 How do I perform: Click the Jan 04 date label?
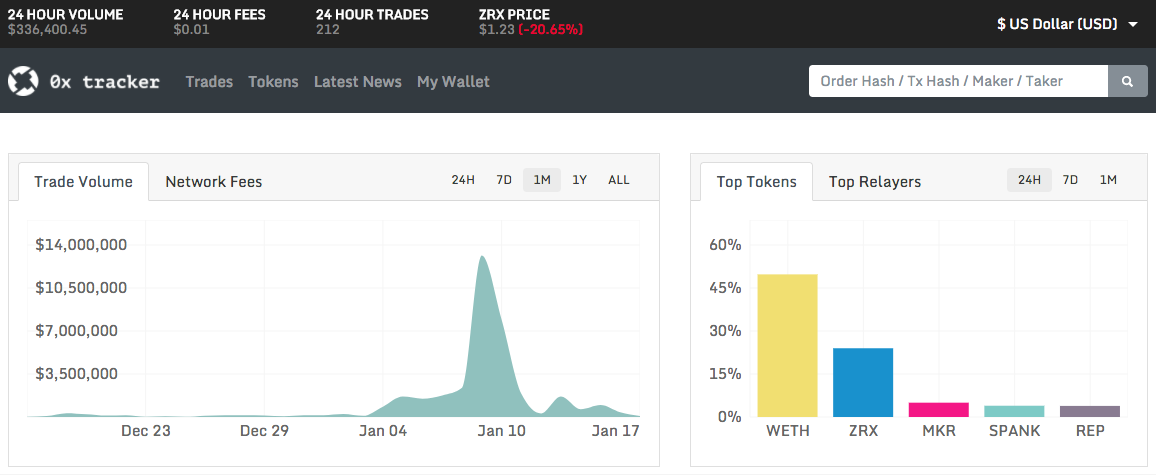(x=383, y=431)
